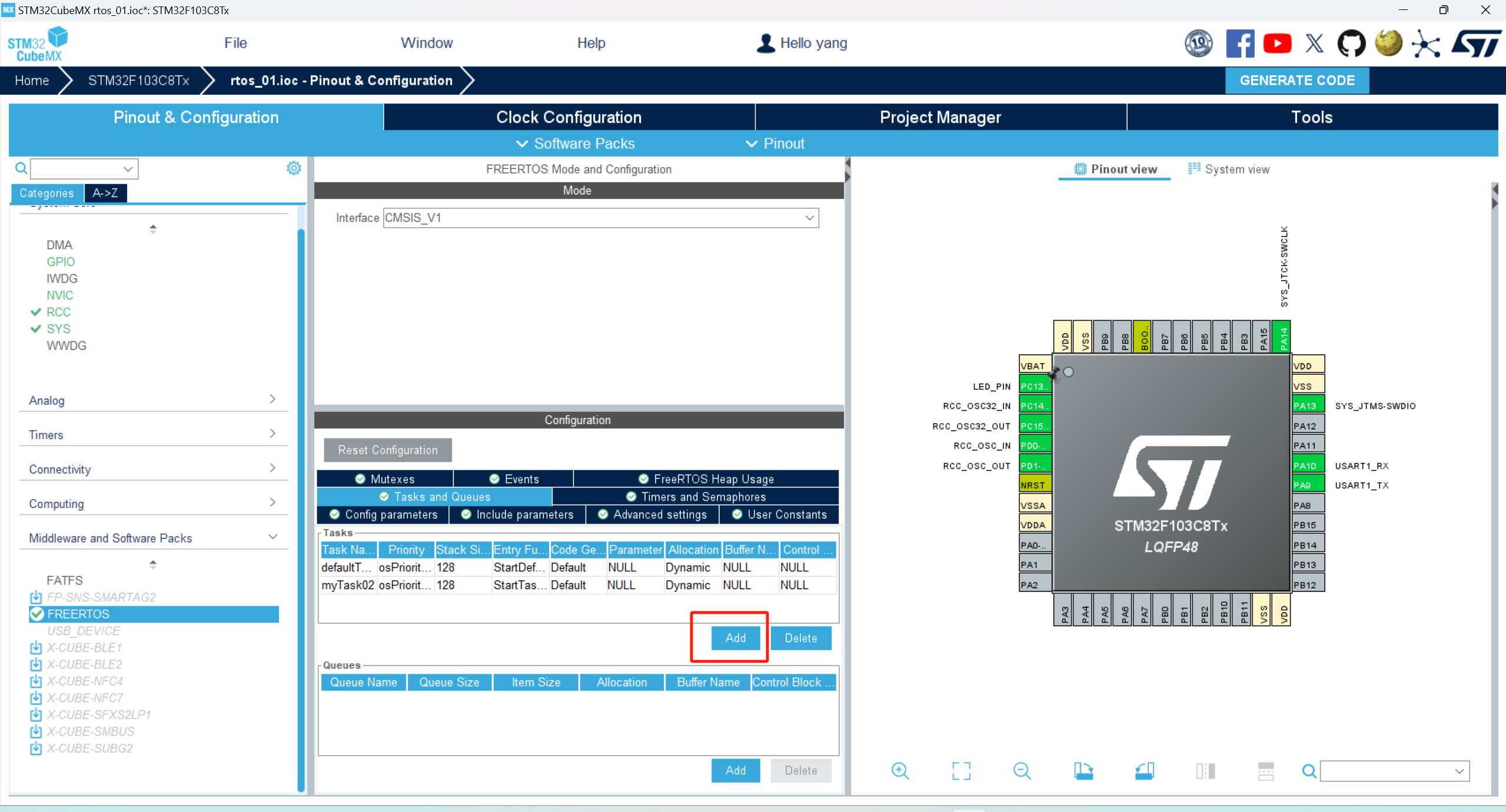This screenshot has width=1506, height=812.
Task: Click the zoom in icon below pinout
Action: point(900,771)
